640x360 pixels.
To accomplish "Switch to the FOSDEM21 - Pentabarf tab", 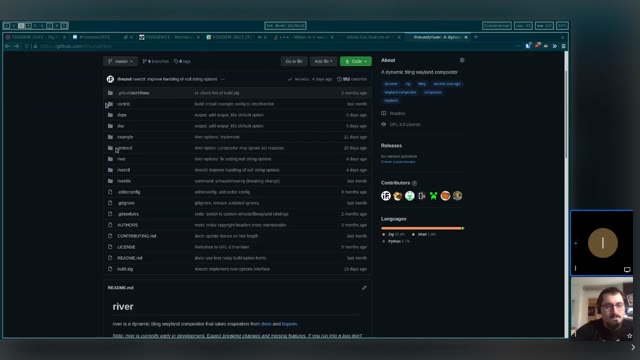I will point(169,37).
